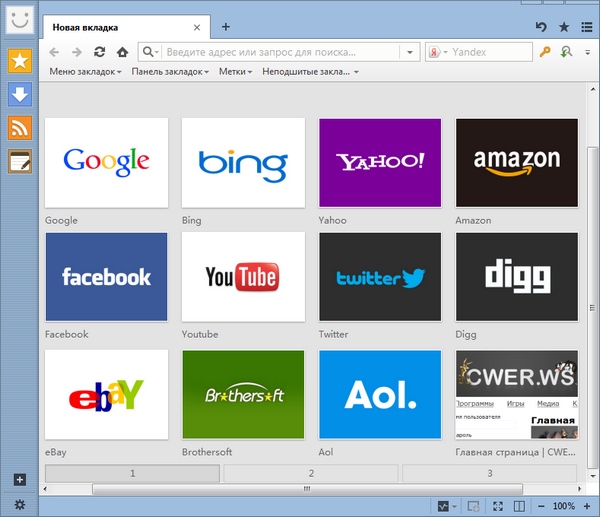Viewport: 600px width, 517px height.
Task: Open the notes icon in the sidebar
Action: (19, 160)
